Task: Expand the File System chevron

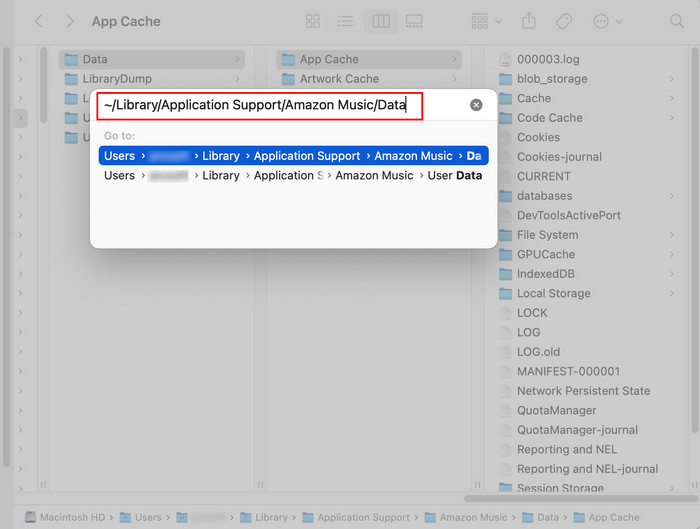Action: point(671,235)
